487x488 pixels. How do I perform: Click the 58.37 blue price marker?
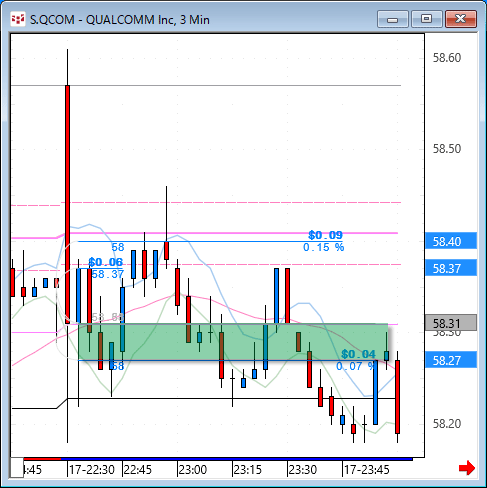pyautogui.click(x=451, y=268)
